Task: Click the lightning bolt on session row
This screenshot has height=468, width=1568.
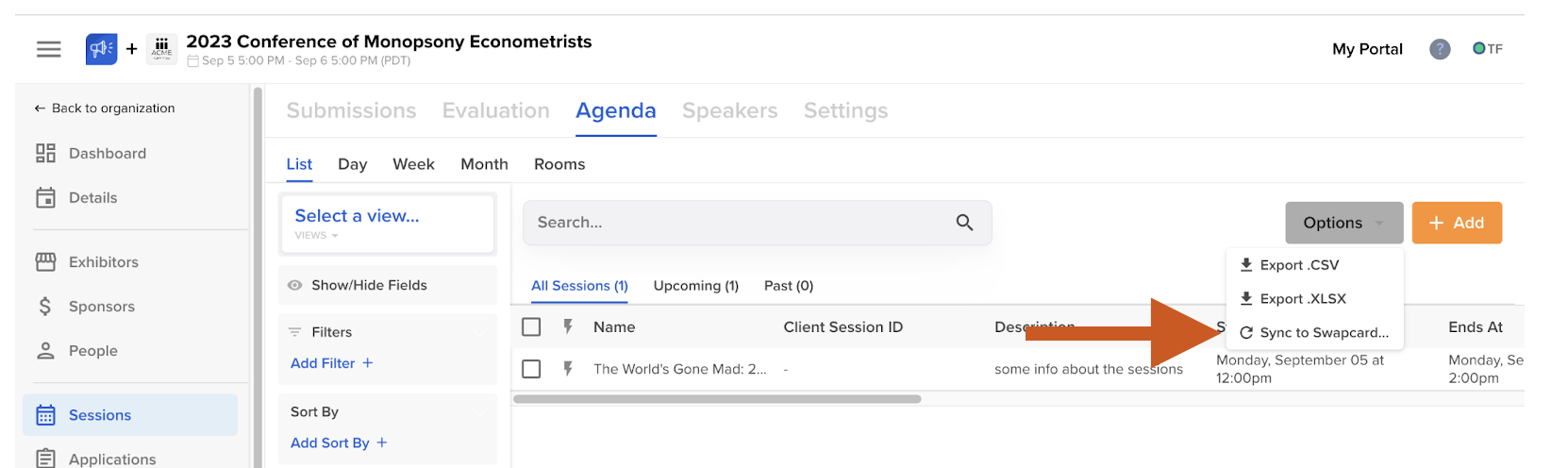Action: (x=568, y=369)
